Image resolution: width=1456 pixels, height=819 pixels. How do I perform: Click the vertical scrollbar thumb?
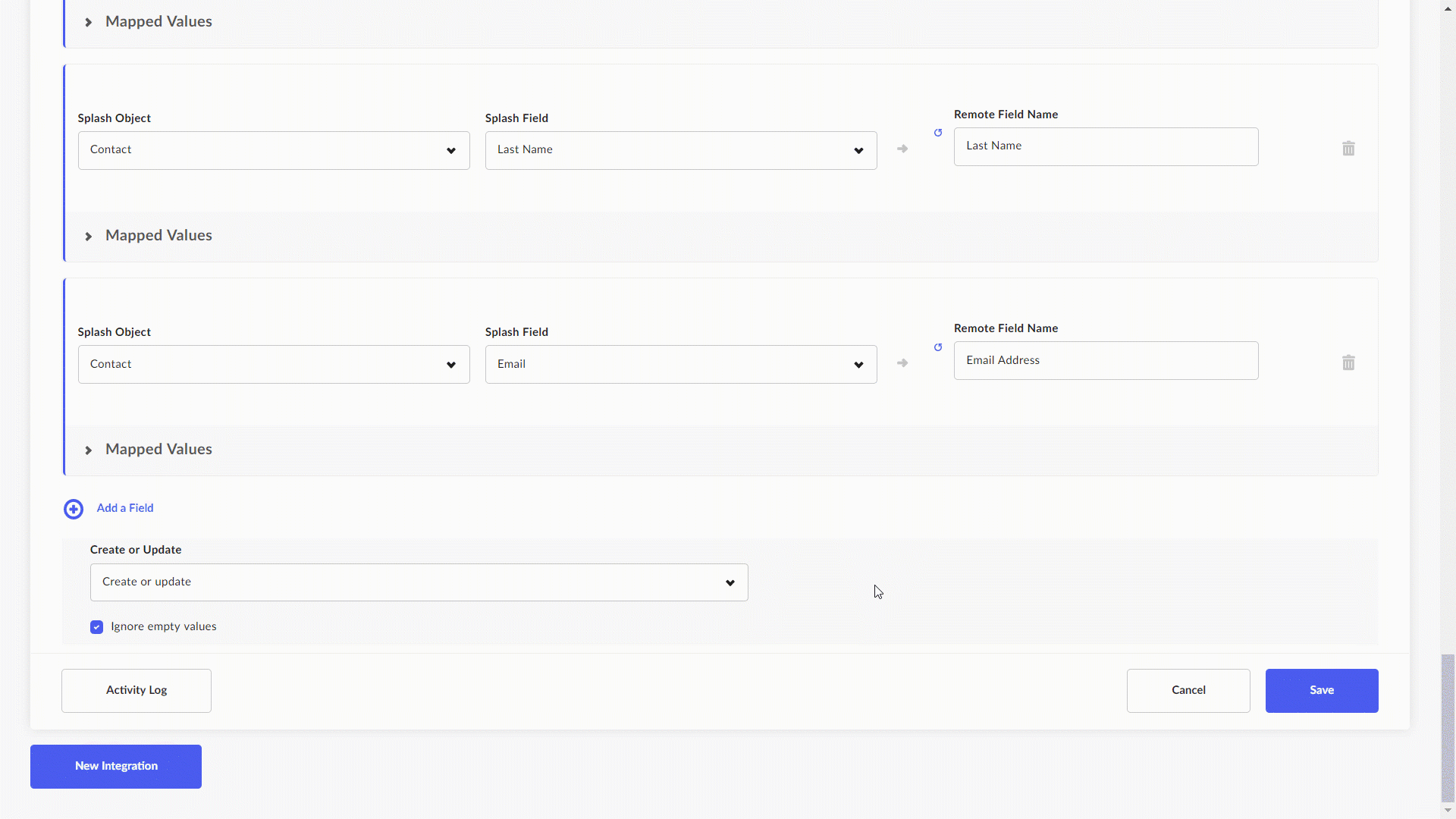coord(1448,726)
